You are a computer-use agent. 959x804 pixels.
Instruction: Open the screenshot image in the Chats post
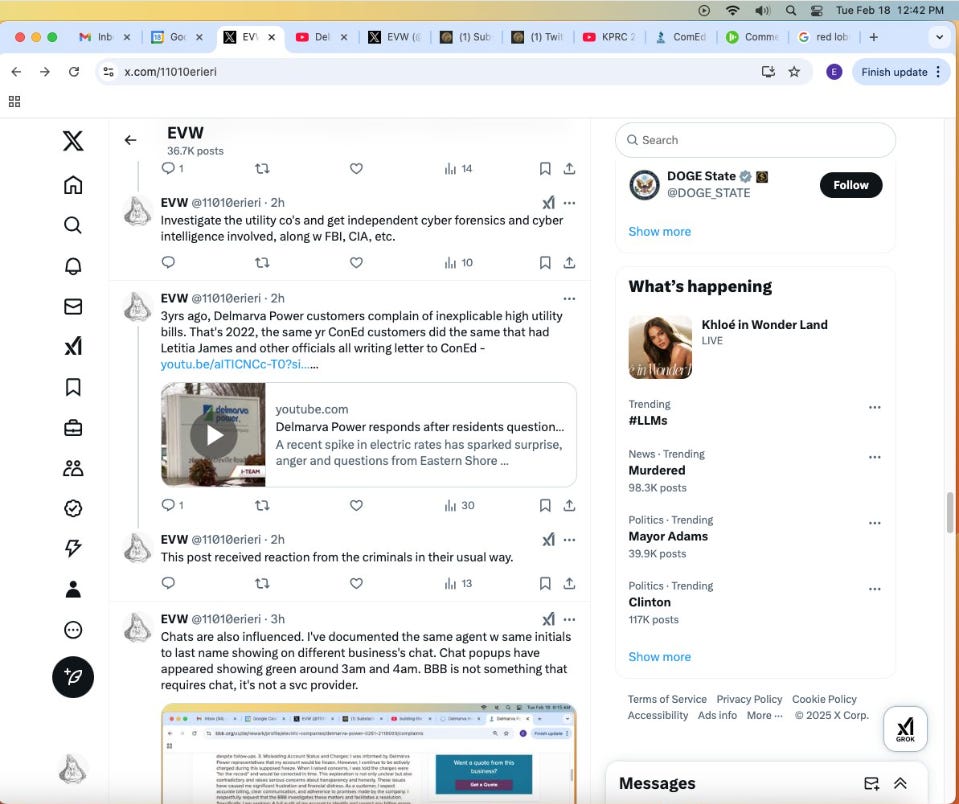click(x=369, y=753)
